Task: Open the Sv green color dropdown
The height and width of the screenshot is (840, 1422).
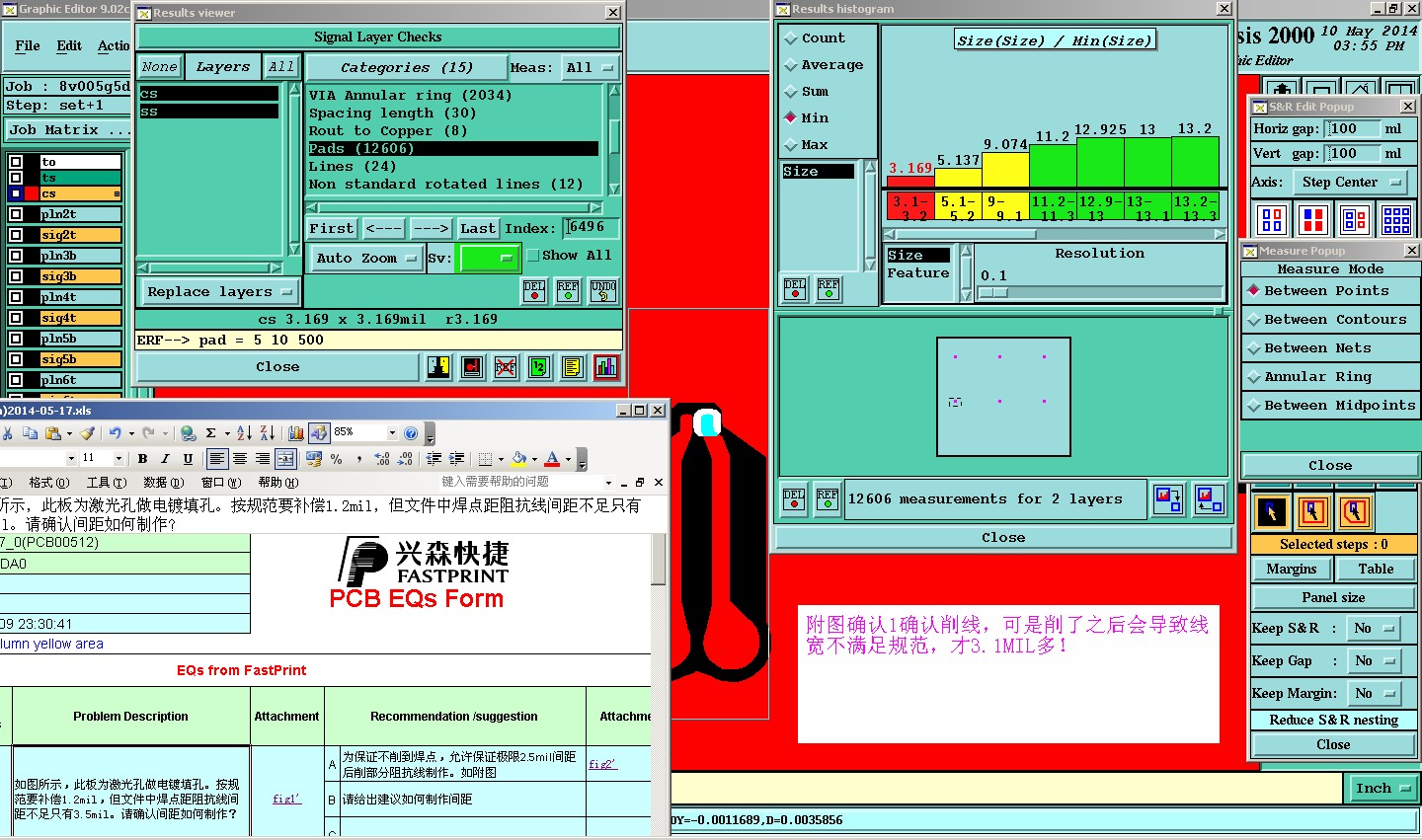Action: [490, 258]
